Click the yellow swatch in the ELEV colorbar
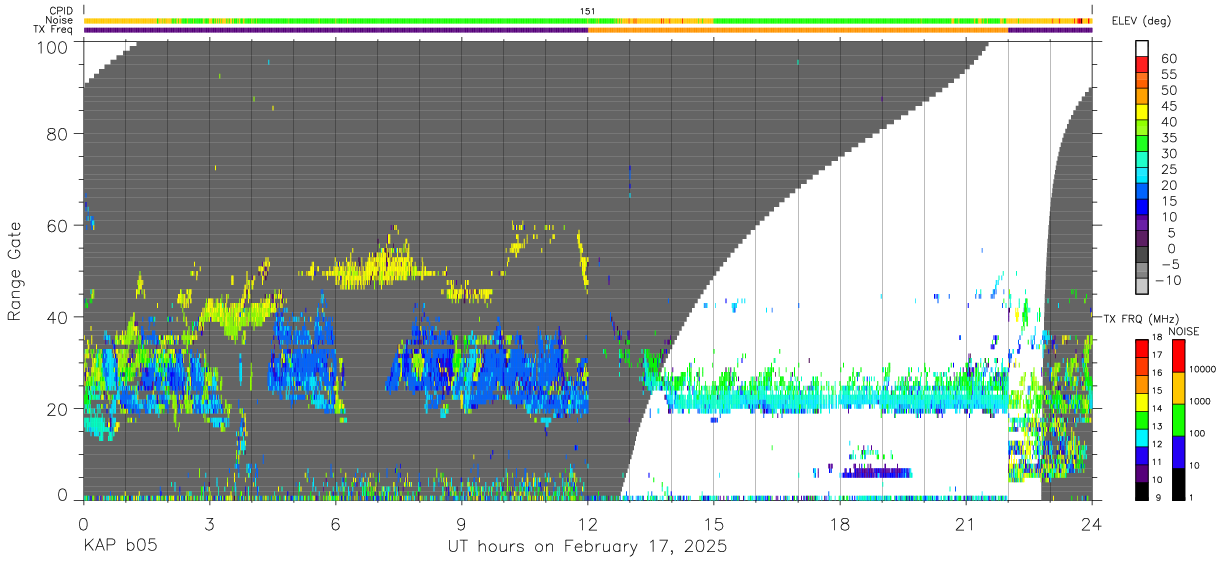 pyautogui.click(x=1142, y=110)
